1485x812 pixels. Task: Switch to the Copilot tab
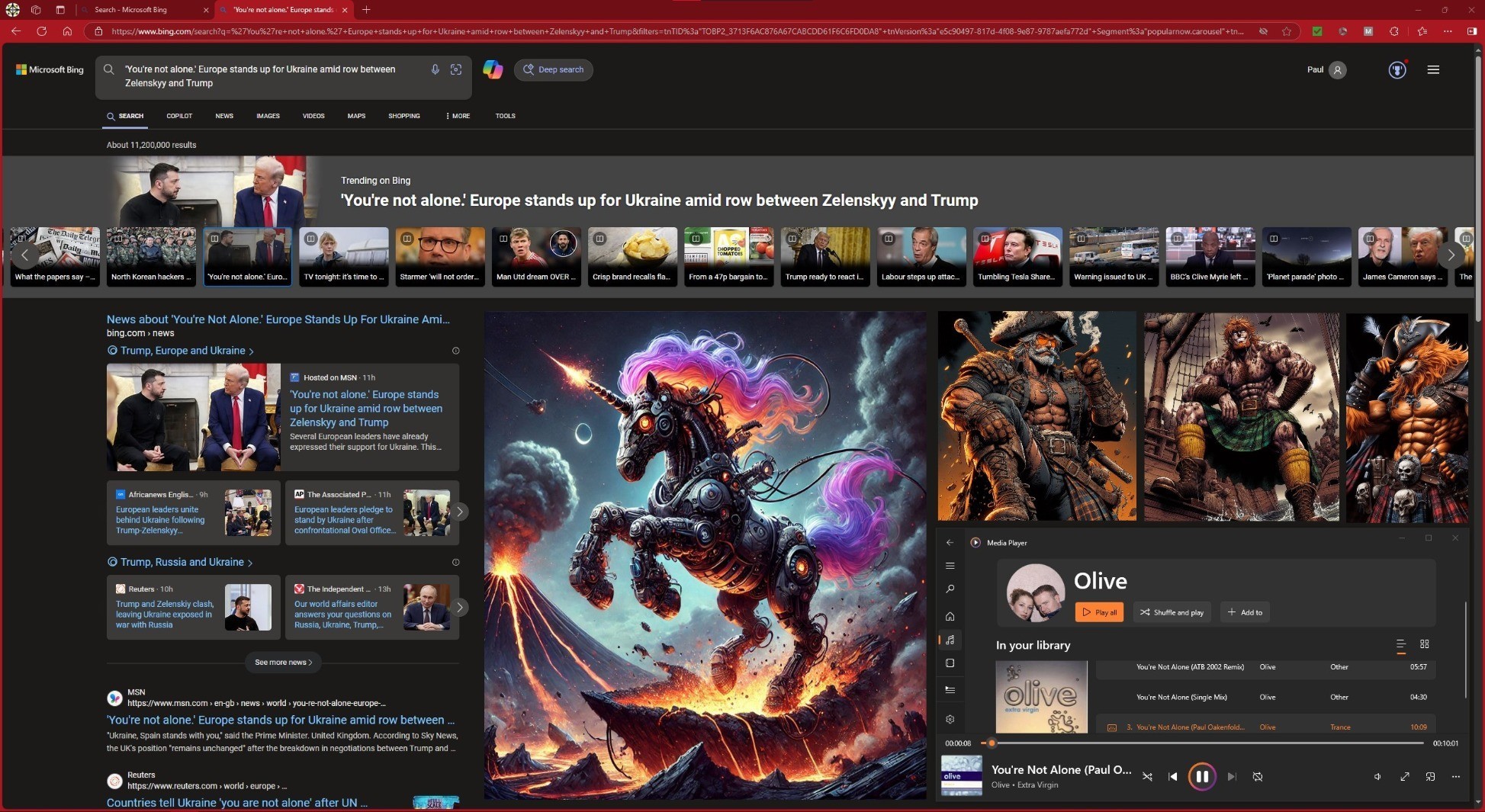[x=179, y=116]
